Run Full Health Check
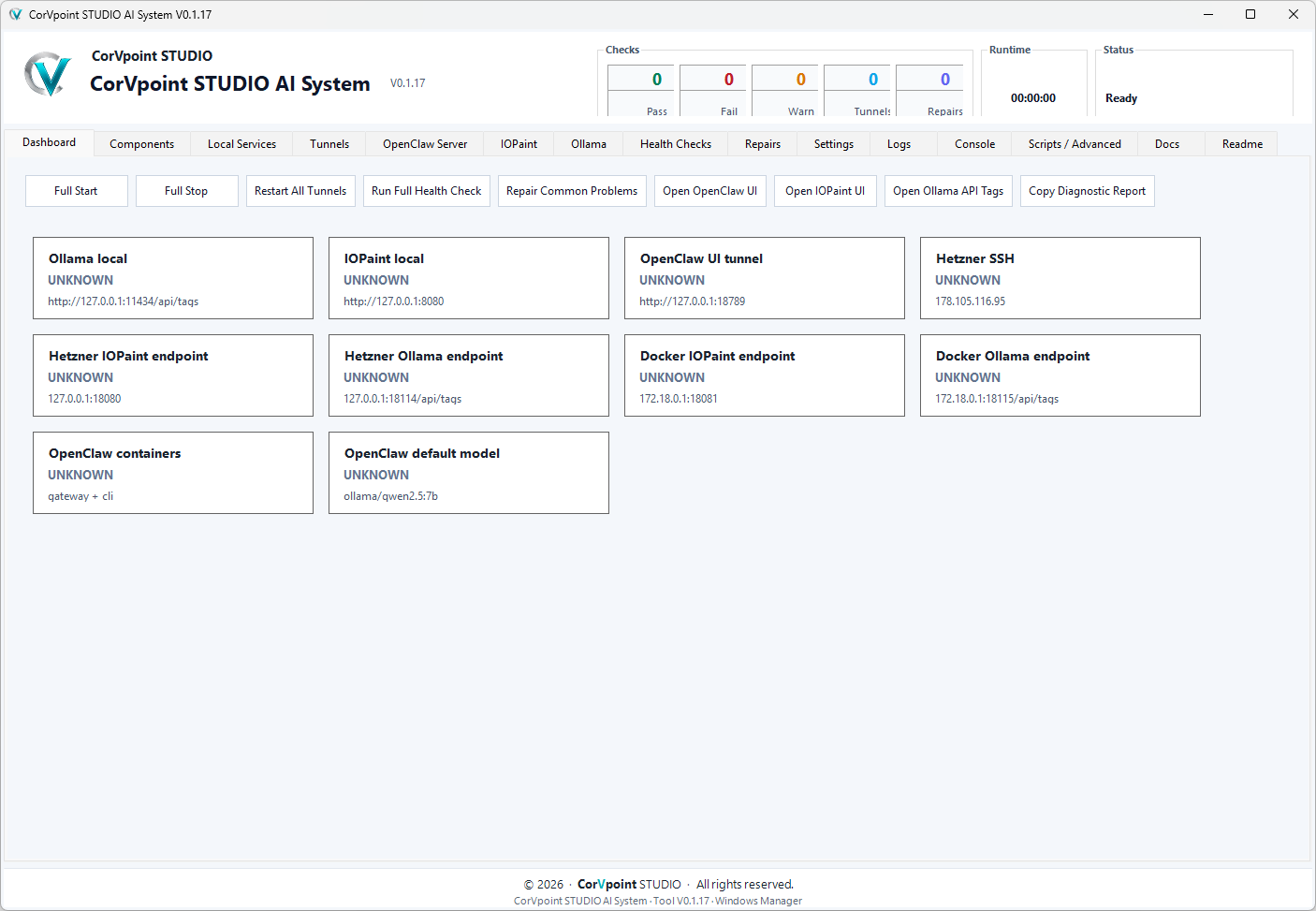 point(427,191)
